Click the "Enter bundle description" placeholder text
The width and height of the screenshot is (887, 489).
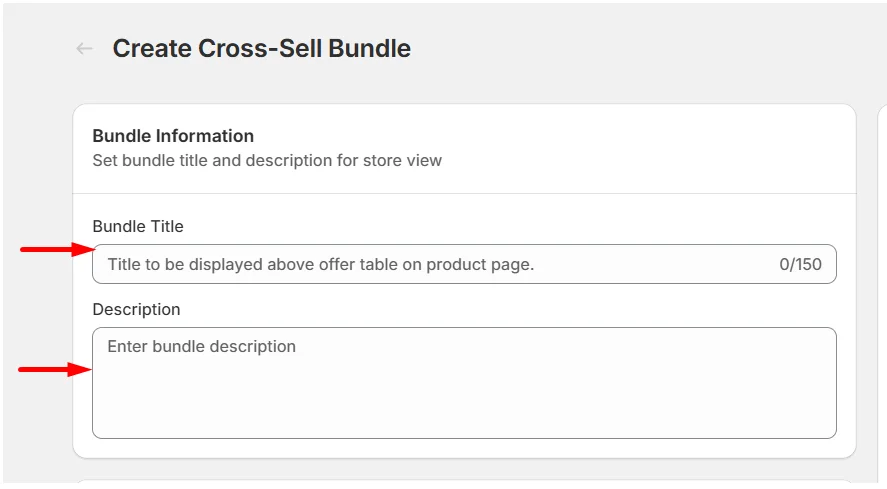pos(201,346)
